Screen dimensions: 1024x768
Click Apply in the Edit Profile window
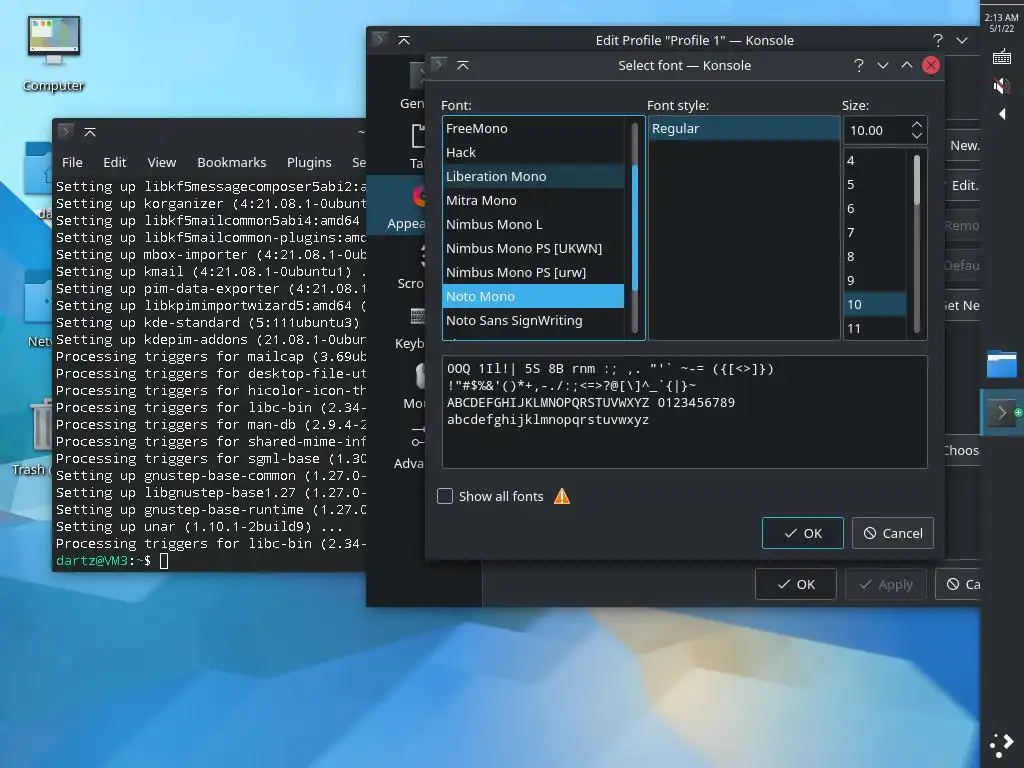(886, 584)
